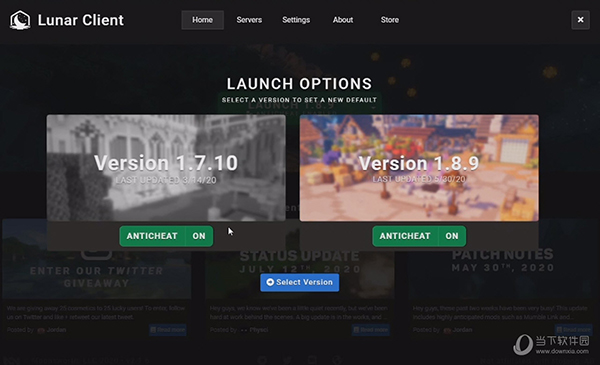Open the Servers tab
Viewport: 600px width, 365px height.
tap(249, 20)
